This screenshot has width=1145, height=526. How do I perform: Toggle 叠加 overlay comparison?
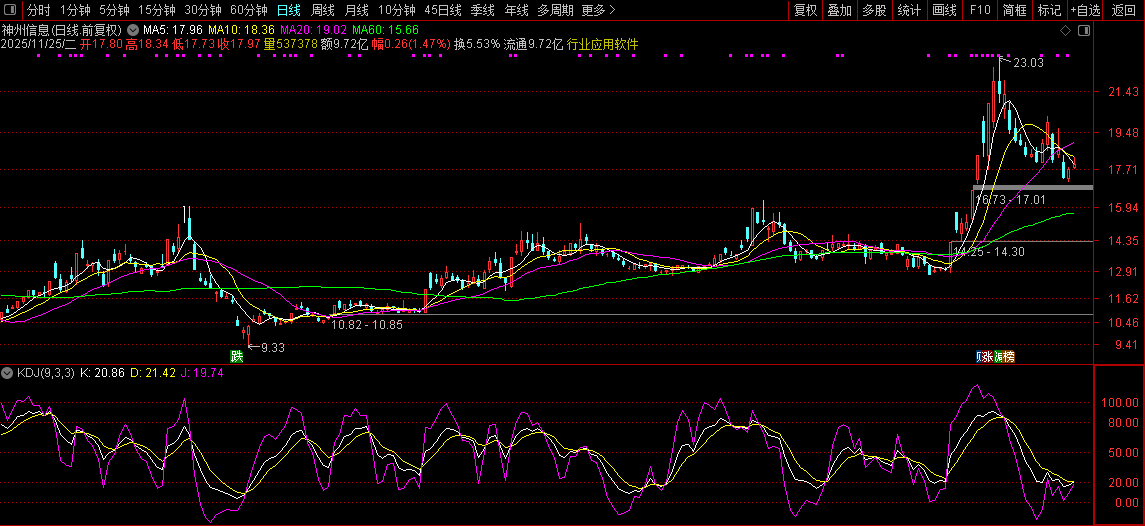[x=839, y=10]
